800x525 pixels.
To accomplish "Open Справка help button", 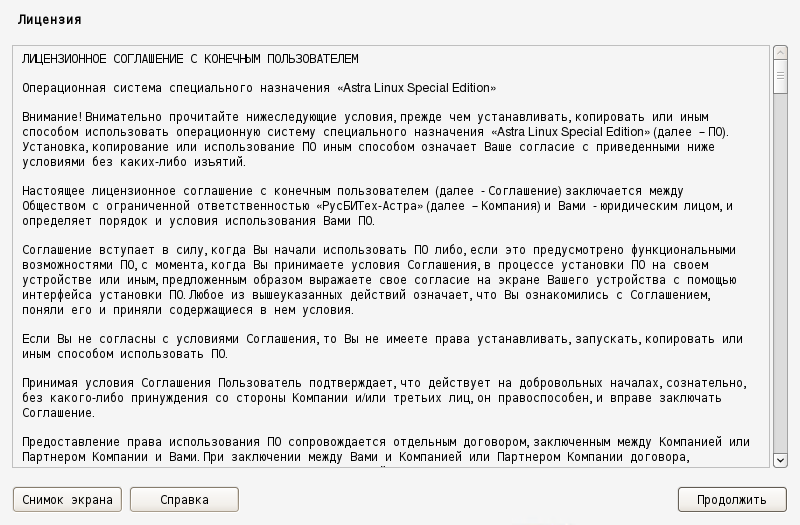I will 184,499.
